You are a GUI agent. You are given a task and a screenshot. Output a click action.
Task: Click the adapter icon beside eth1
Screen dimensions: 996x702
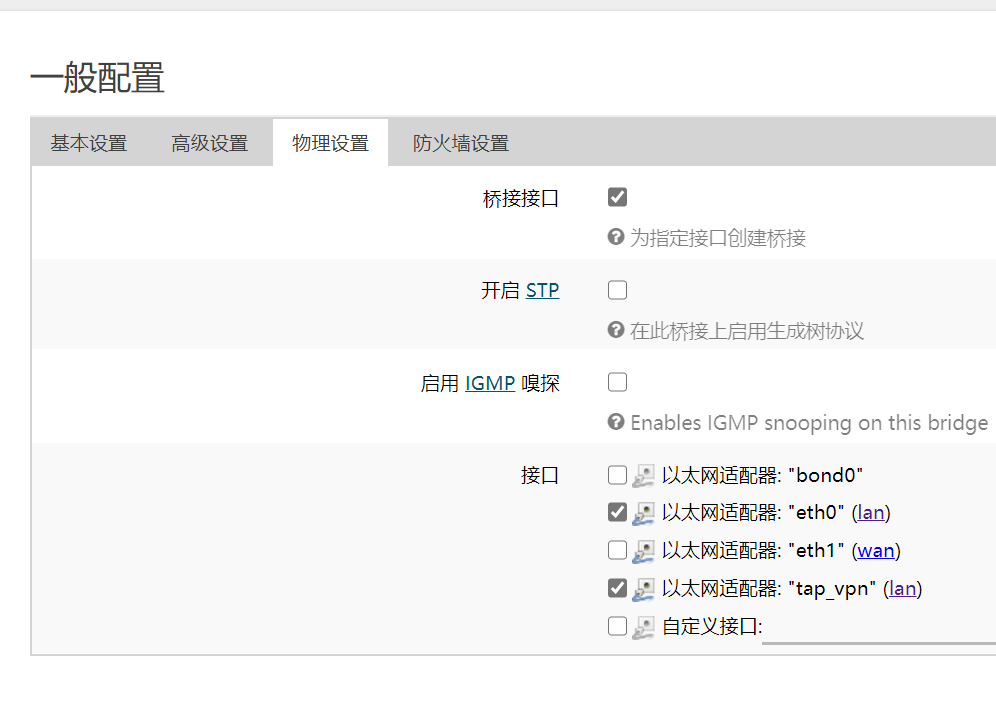coord(644,550)
